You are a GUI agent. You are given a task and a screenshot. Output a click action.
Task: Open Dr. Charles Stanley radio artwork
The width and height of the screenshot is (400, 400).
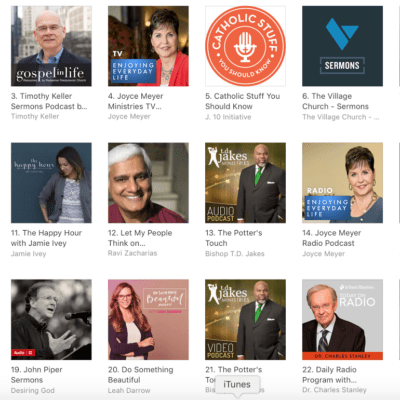point(342,319)
